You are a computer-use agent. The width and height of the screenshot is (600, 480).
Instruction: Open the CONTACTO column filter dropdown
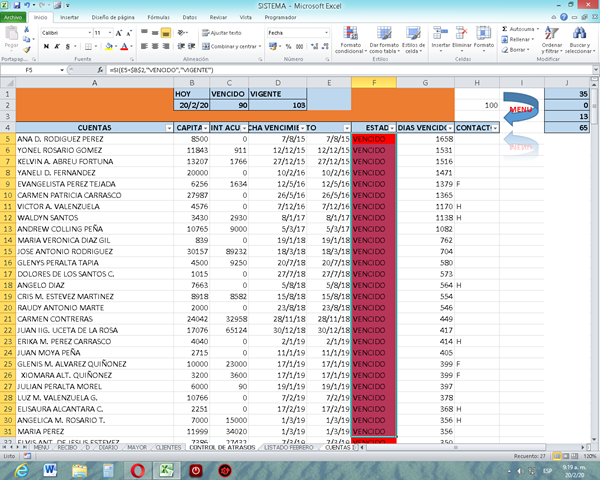(496, 128)
